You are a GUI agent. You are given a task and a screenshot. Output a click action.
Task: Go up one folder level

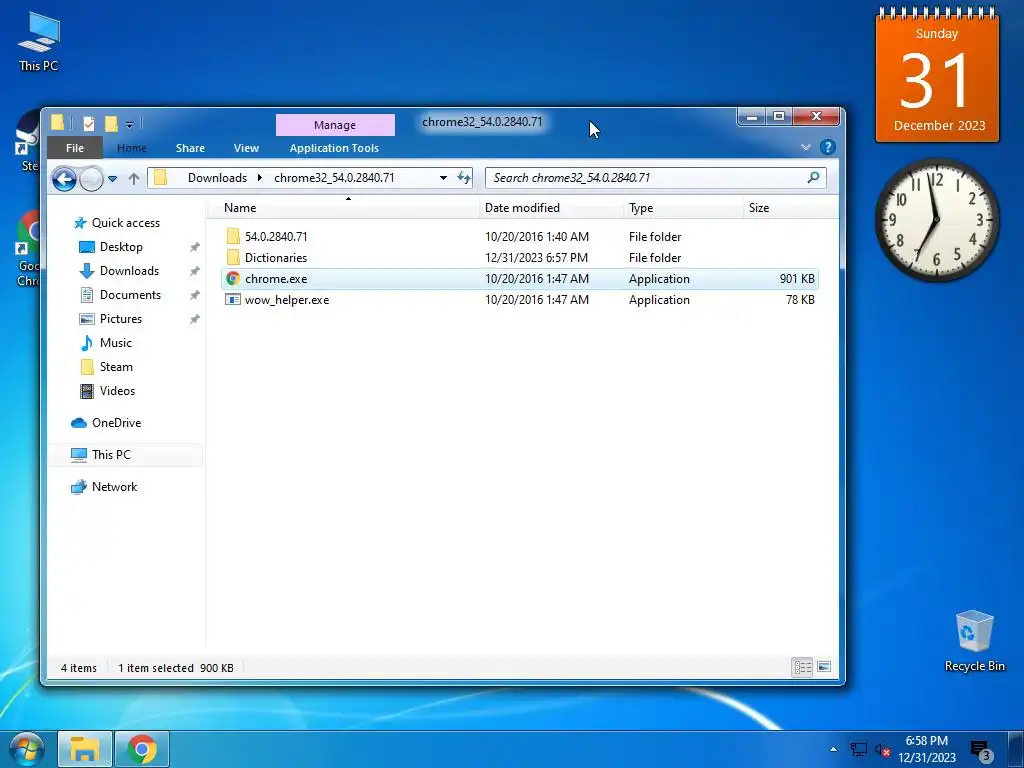[x=134, y=178]
